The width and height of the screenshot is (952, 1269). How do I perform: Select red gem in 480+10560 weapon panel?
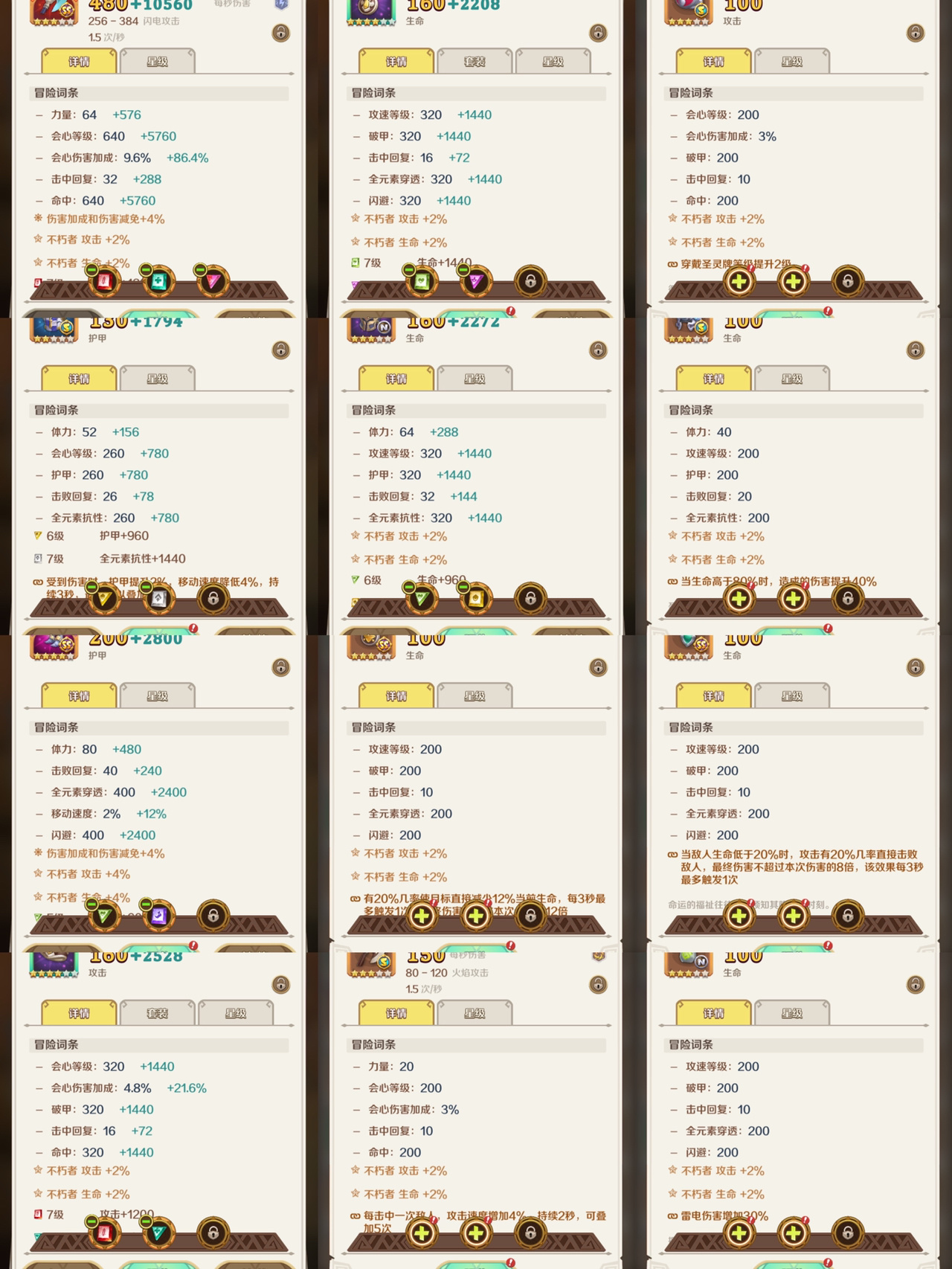pos(104,282)
